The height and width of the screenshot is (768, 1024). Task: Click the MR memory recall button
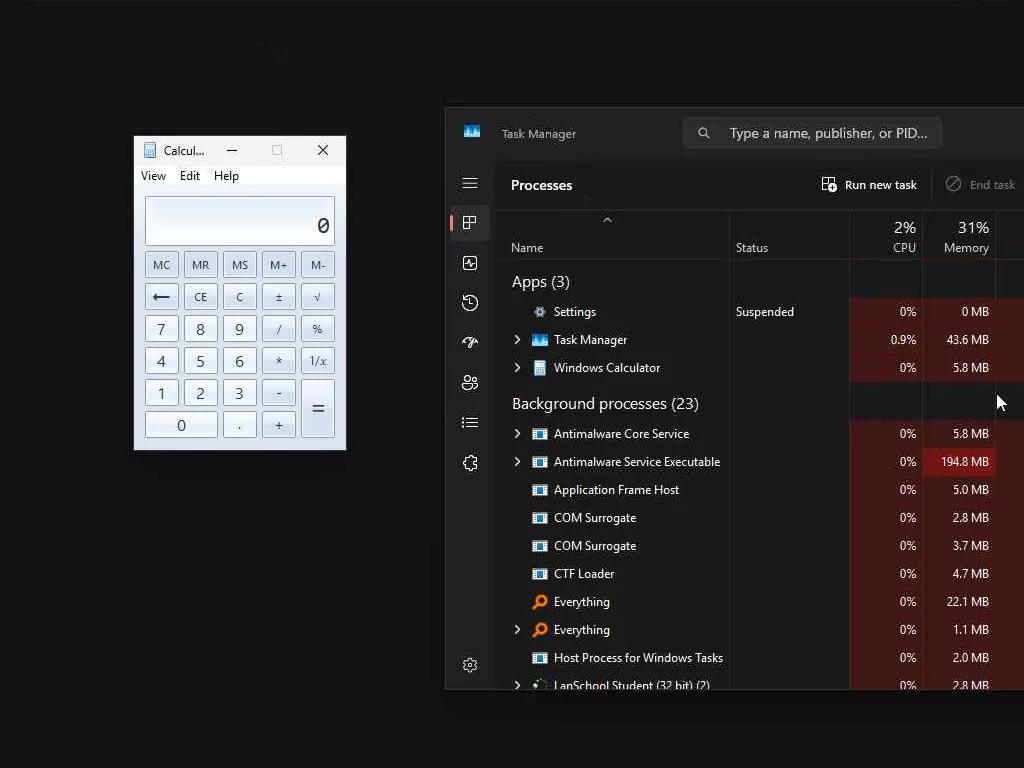click(200, 265)
